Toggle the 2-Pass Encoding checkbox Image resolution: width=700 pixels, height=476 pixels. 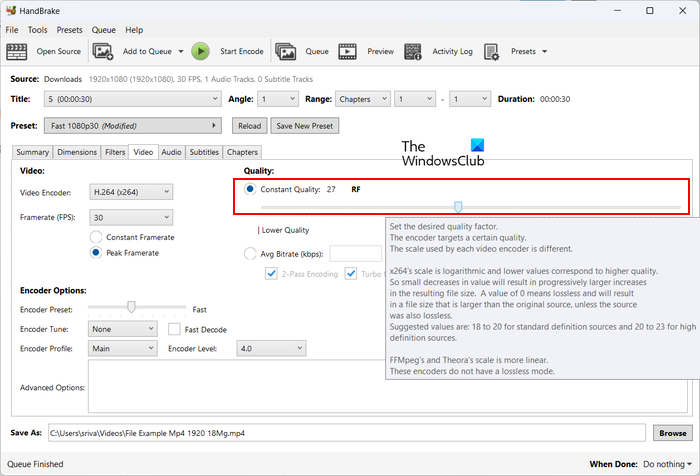click(271, 273)
